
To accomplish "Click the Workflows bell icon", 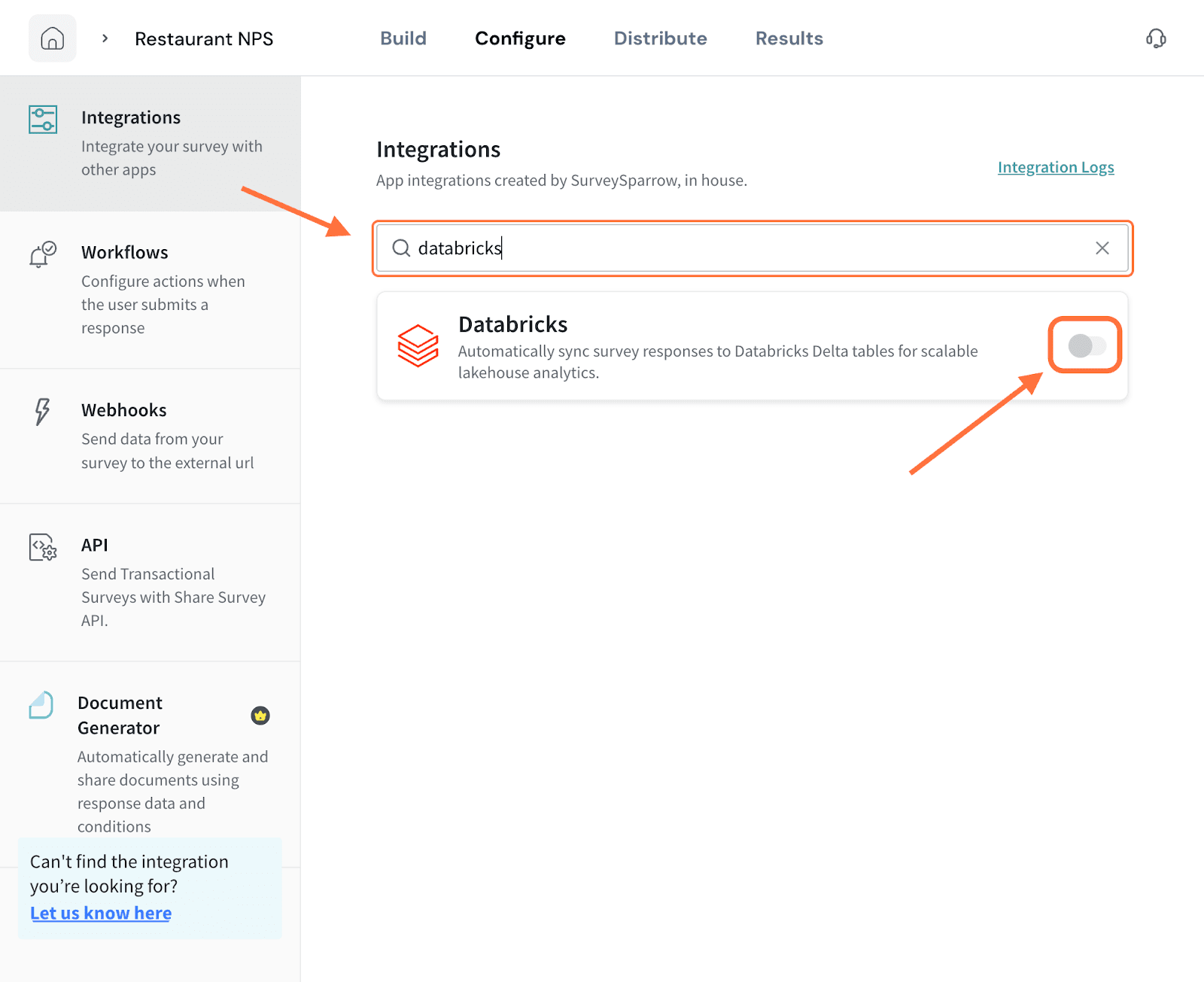I will click(x=43, y=254).
